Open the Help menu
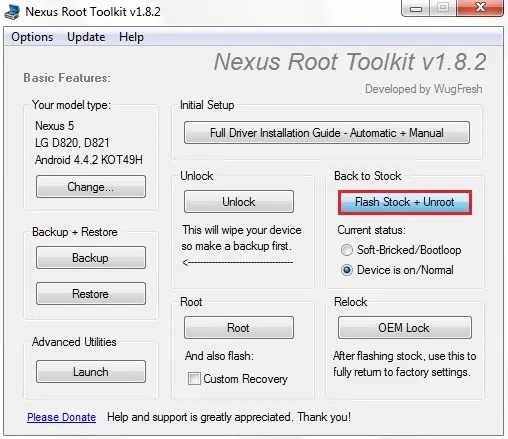508x439 pixels. pos(131,37)
